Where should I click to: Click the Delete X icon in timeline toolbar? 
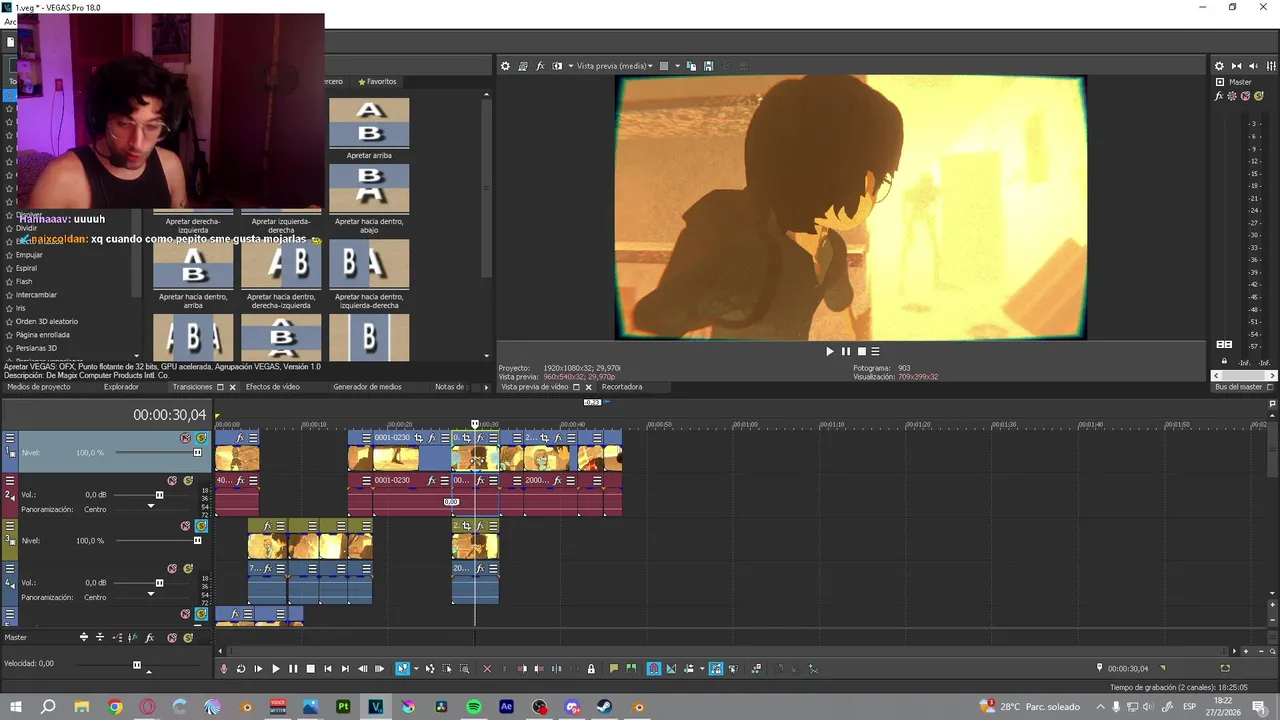tap(487, 669)
